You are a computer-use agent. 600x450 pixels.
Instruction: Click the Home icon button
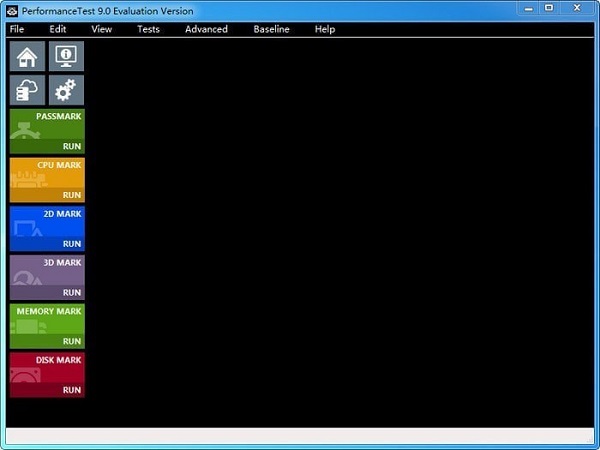(27, 57)
